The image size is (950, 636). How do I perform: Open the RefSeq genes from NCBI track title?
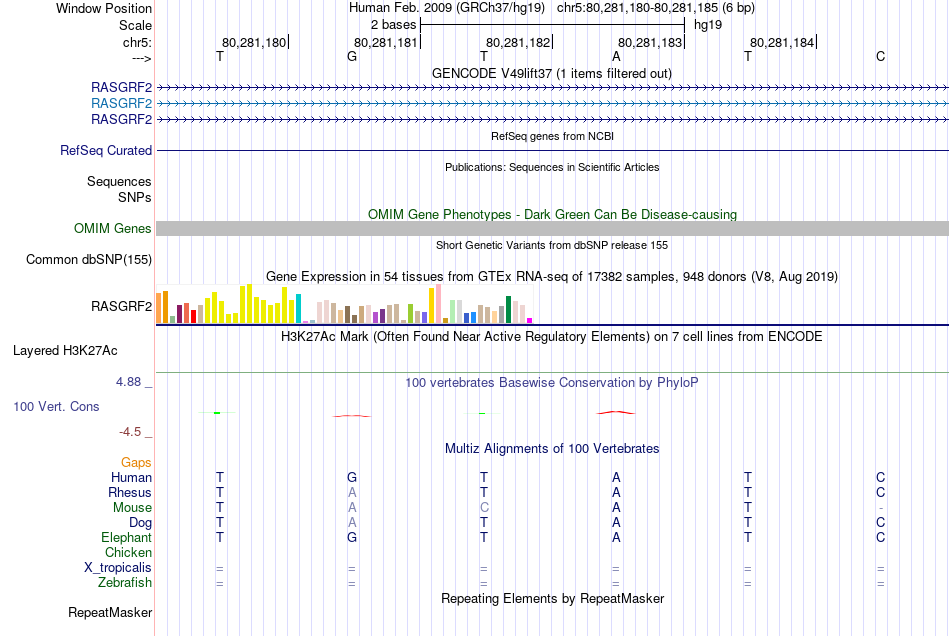[x=552, y=136]
